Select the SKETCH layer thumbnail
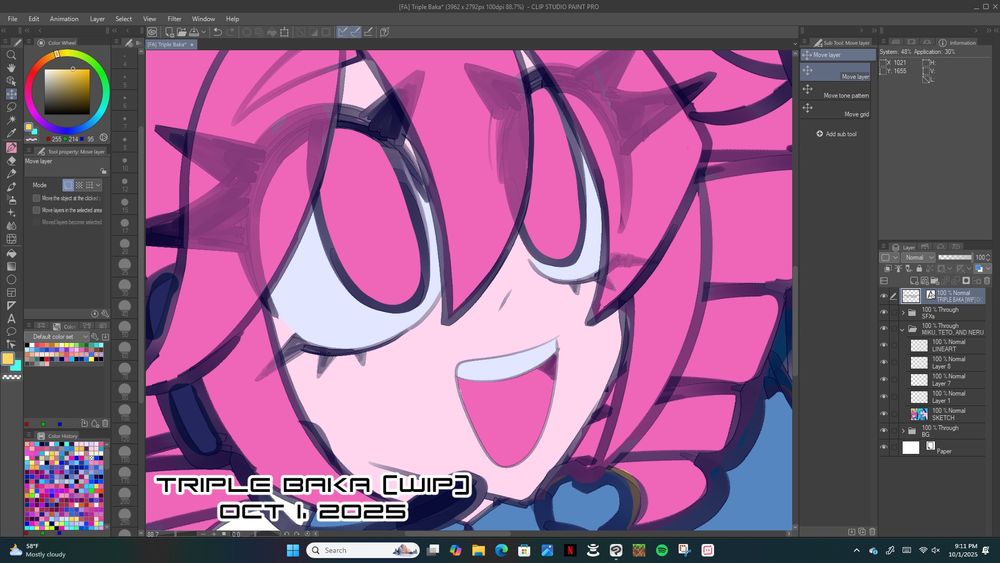This screenshot has height=563, width=1000. (x=918, y=414)
